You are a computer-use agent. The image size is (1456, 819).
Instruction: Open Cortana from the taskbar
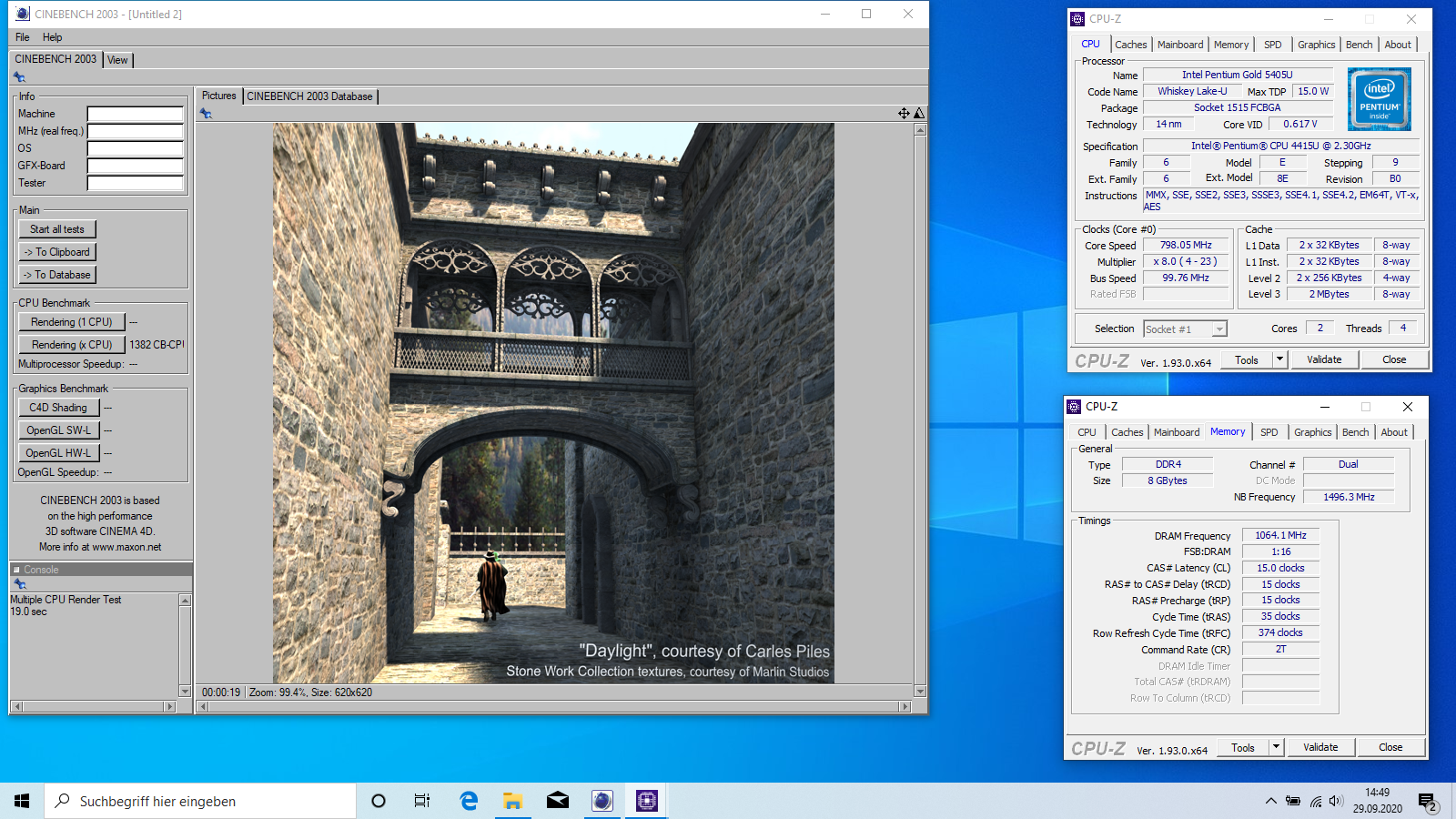click(x=379, y=801)
